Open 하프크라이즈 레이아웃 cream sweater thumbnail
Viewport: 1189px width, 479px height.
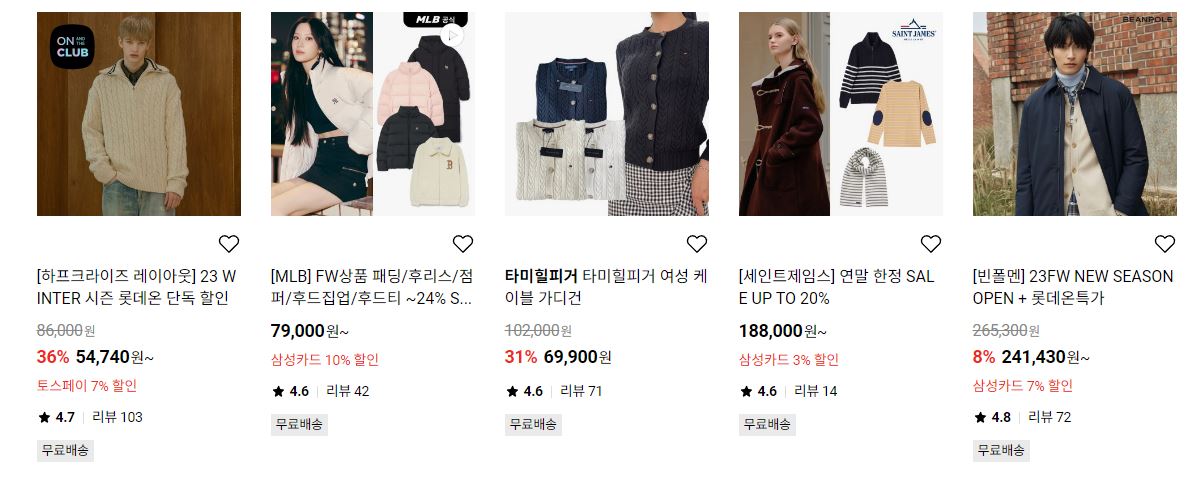(139, 114)
